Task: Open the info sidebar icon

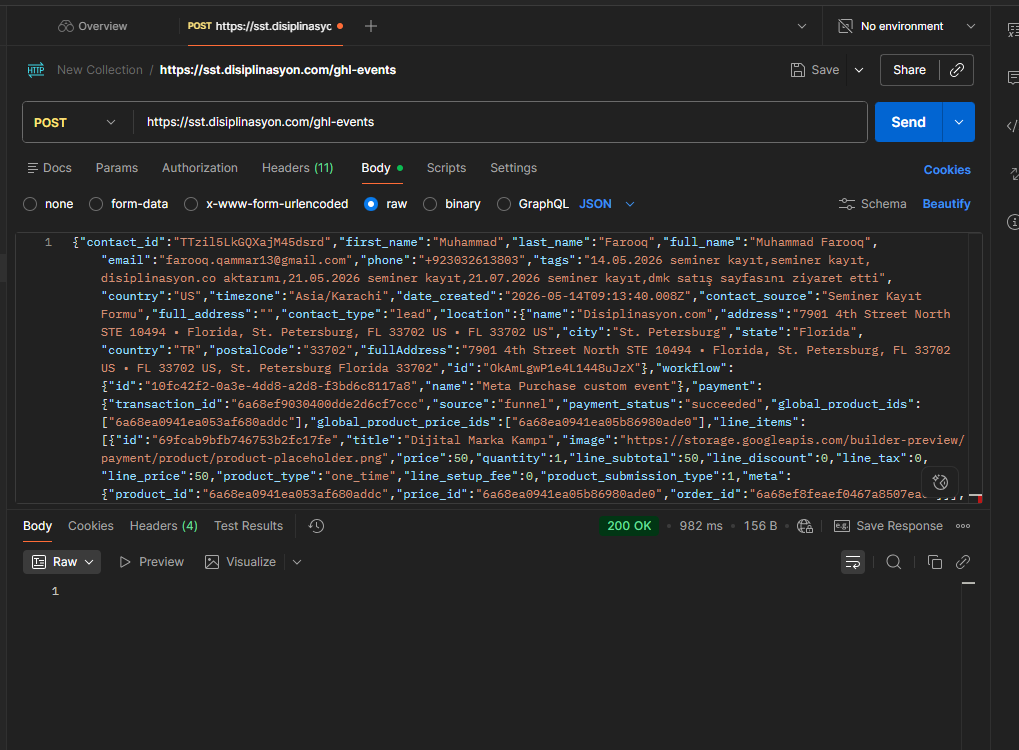Action: click(1013, 222)
